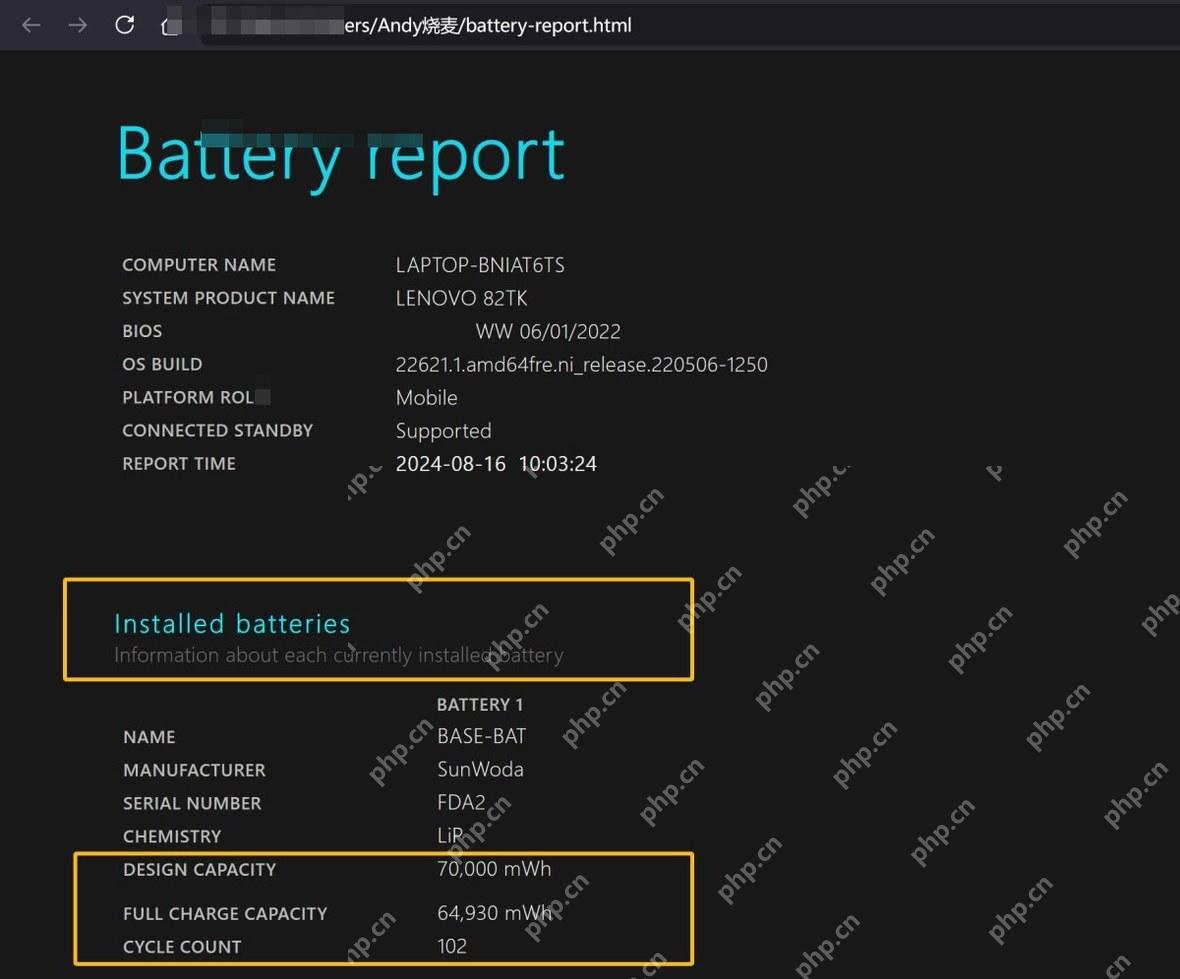Screen dimensions: 1180x979
Task: Select battery name value BASE-BAT
Action: (482, 736)
